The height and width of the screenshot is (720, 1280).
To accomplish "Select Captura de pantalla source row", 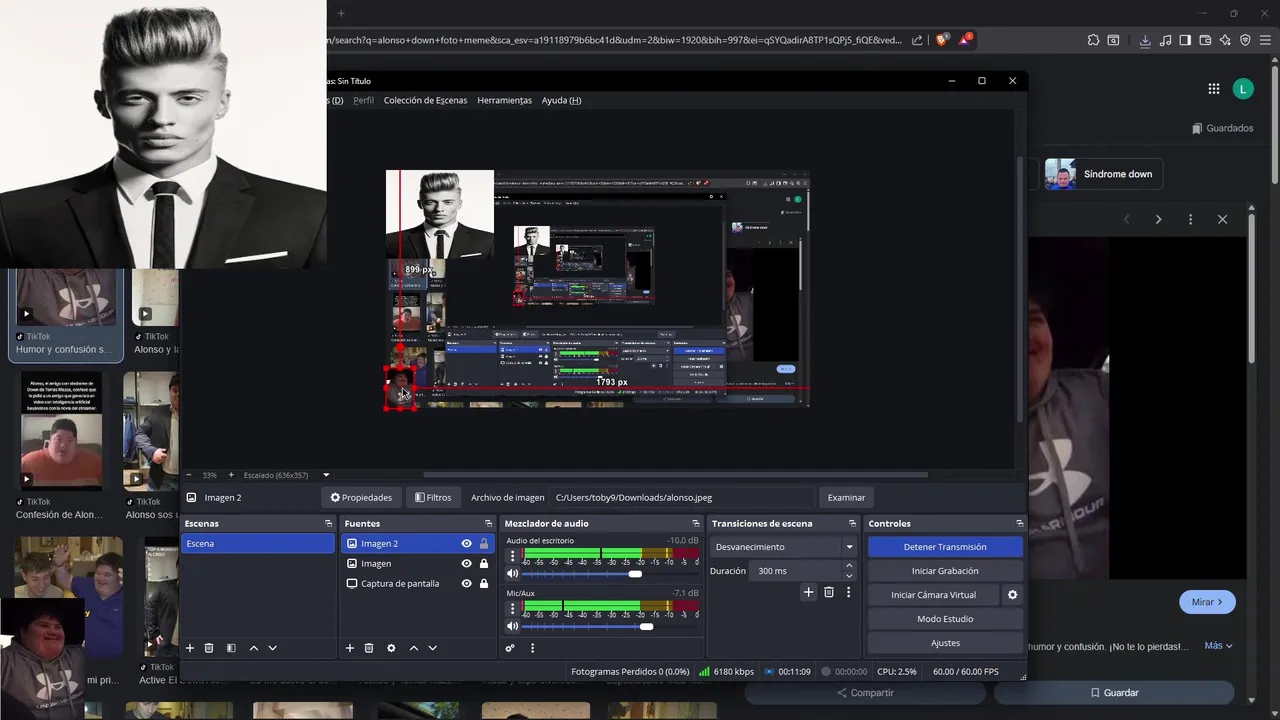I will [416, 584].
